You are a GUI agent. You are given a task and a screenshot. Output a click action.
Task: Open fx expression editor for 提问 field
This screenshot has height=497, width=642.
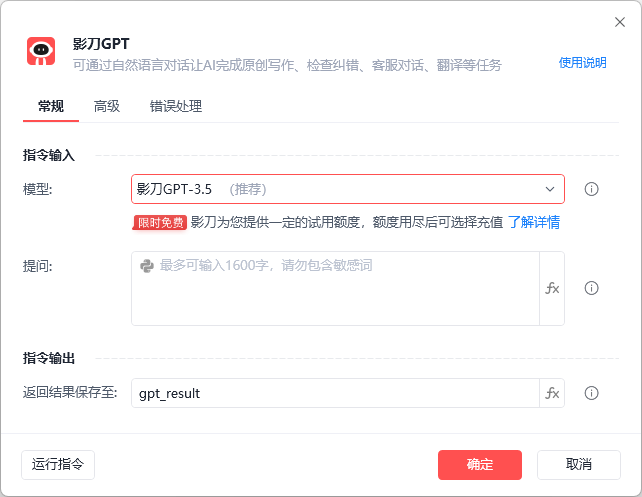pyautogui.click(x=552, y=289)
